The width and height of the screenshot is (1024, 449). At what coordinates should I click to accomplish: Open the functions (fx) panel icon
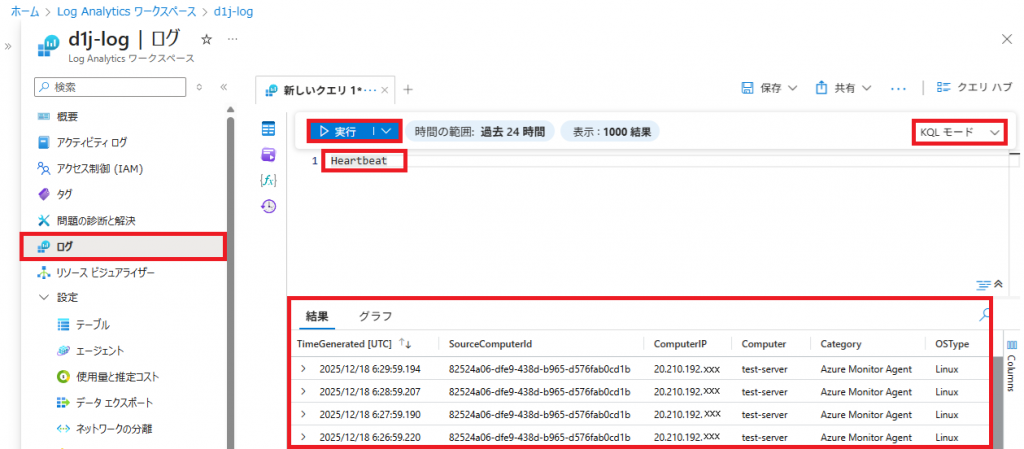(268, 180)
